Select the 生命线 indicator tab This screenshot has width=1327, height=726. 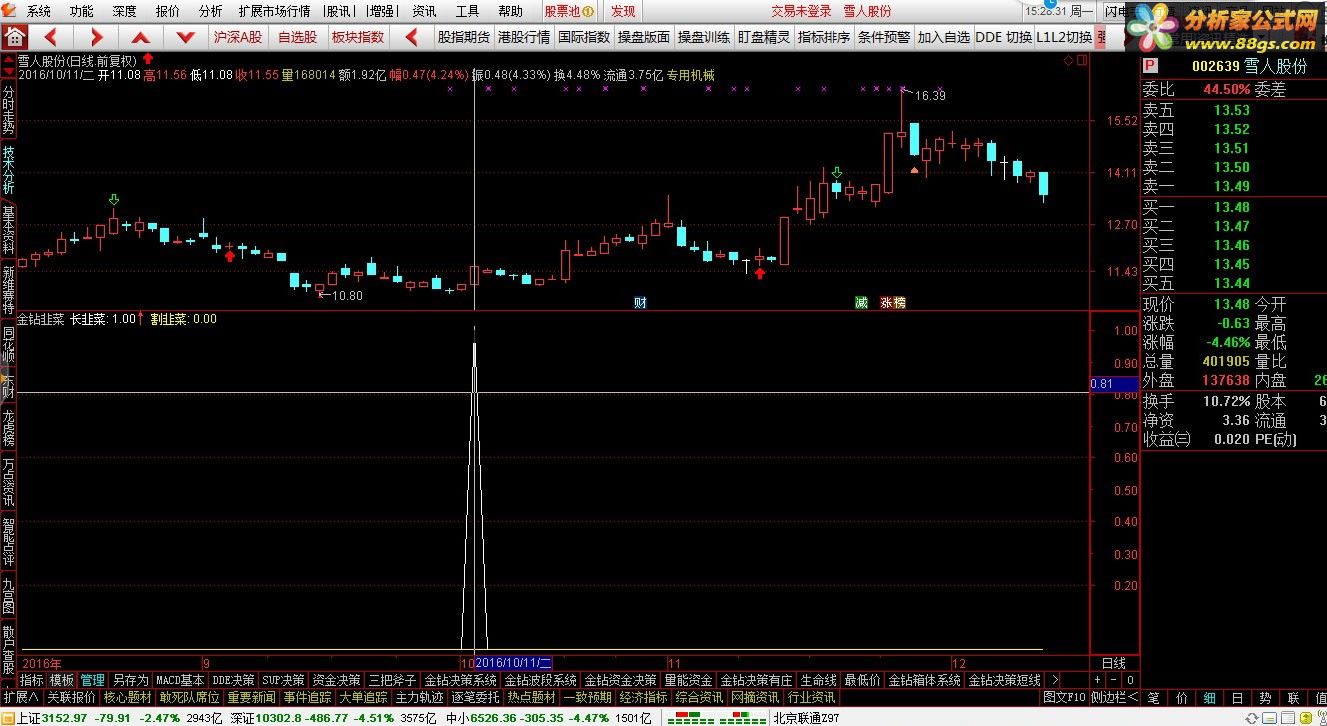[818, 680]
